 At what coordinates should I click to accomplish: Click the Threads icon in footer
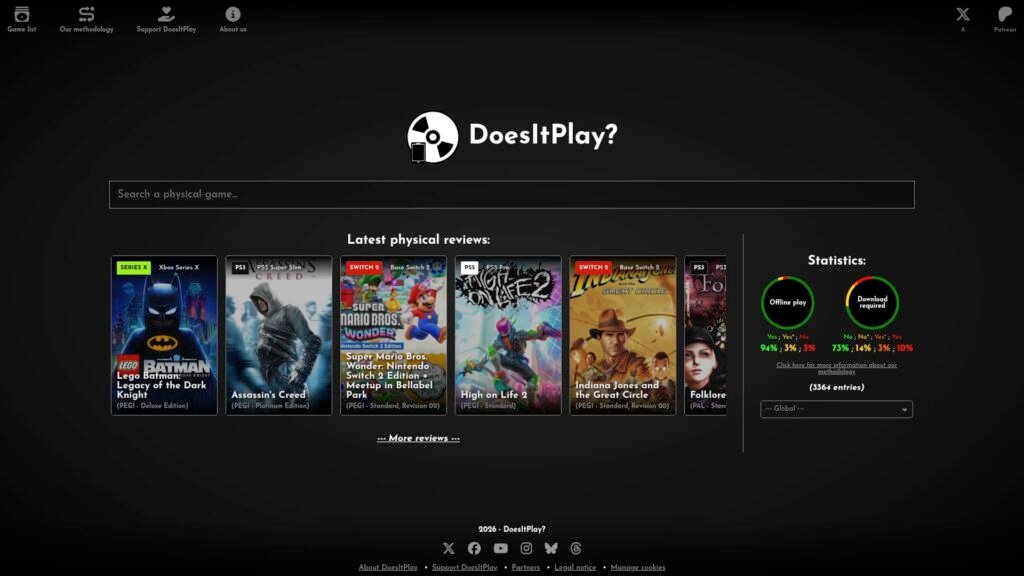(x=575, y=549)
